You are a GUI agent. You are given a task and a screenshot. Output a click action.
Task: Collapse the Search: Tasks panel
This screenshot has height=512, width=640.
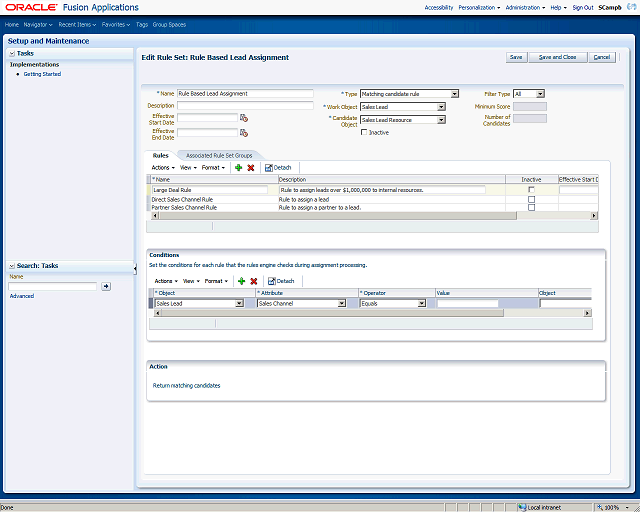tap(12, 266)
